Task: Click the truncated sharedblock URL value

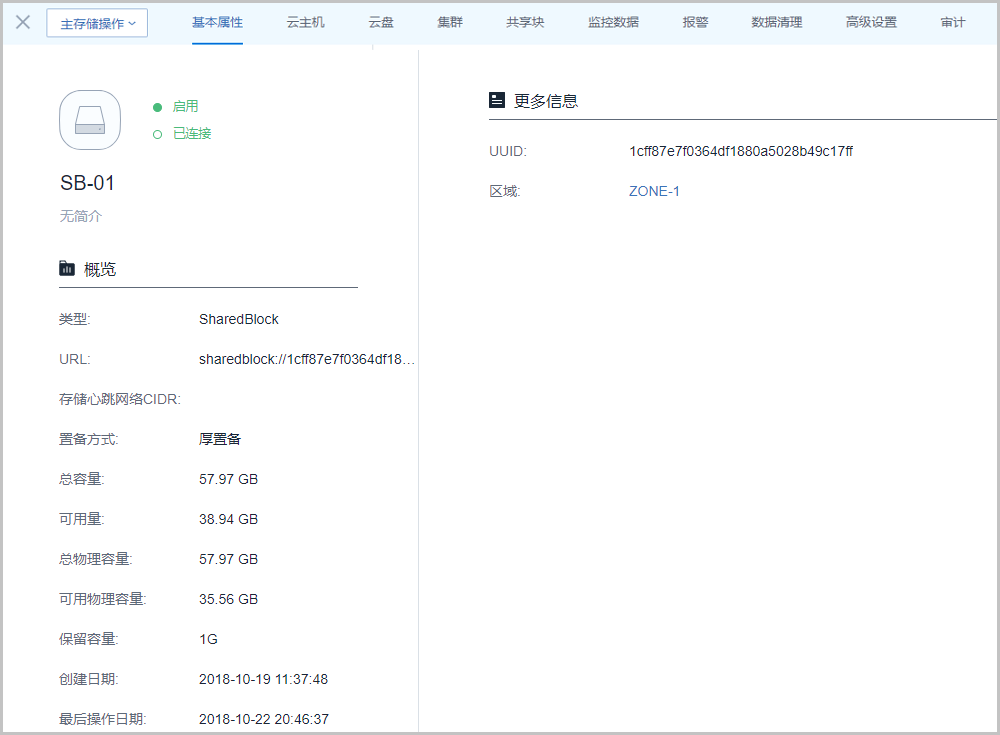Action: click(x=307, y=359)
